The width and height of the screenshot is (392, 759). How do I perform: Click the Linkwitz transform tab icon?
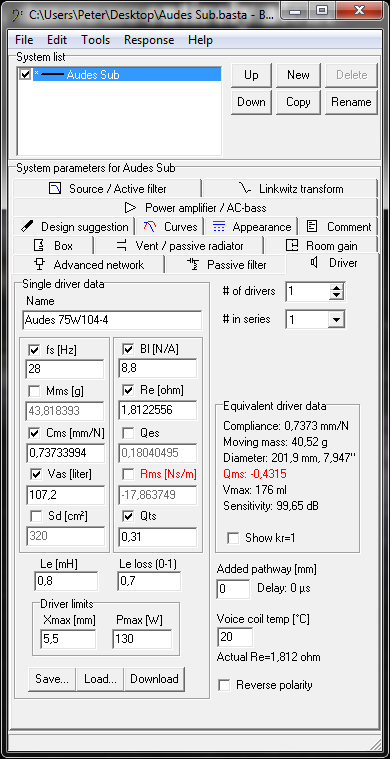[244, 188]
